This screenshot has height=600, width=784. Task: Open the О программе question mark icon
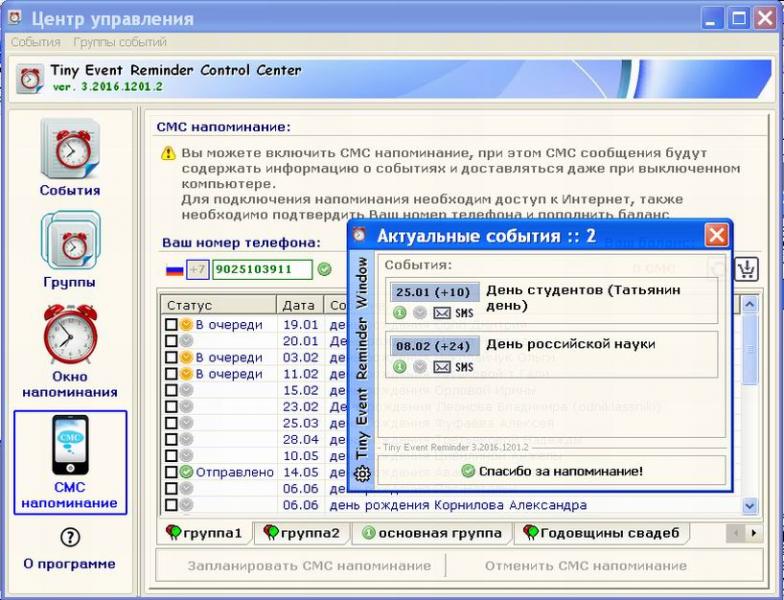70,538
